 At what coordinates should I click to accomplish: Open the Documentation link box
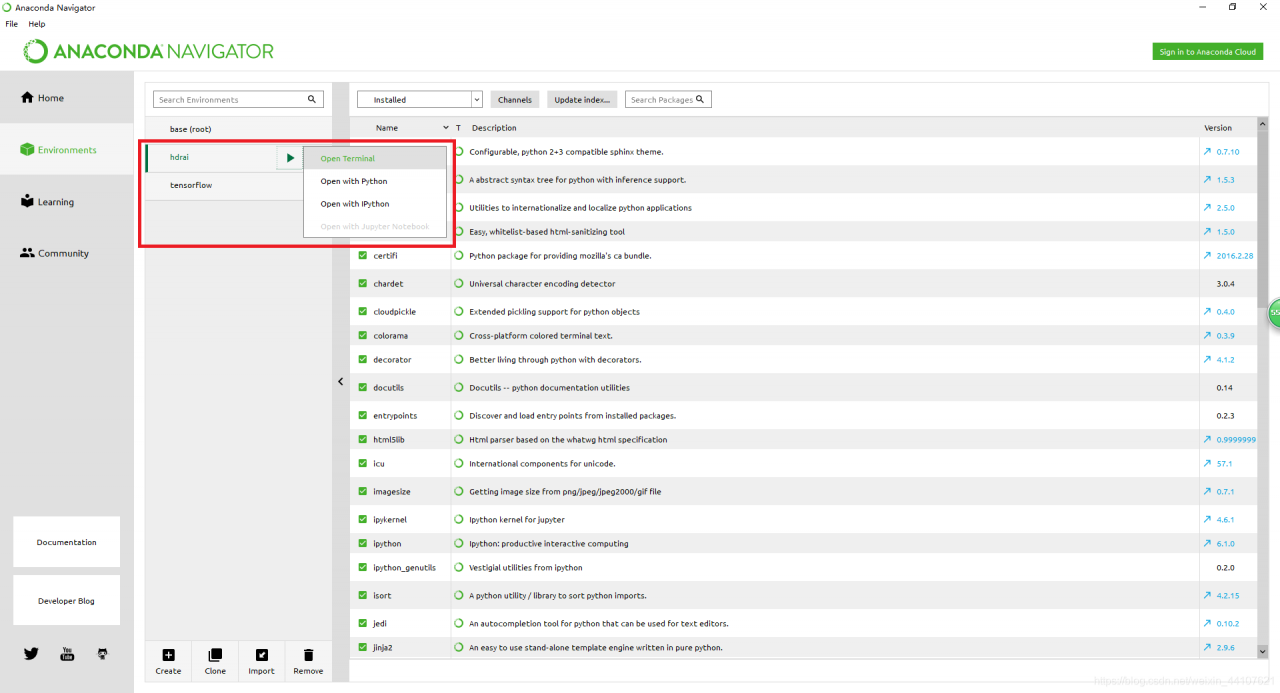67,542
